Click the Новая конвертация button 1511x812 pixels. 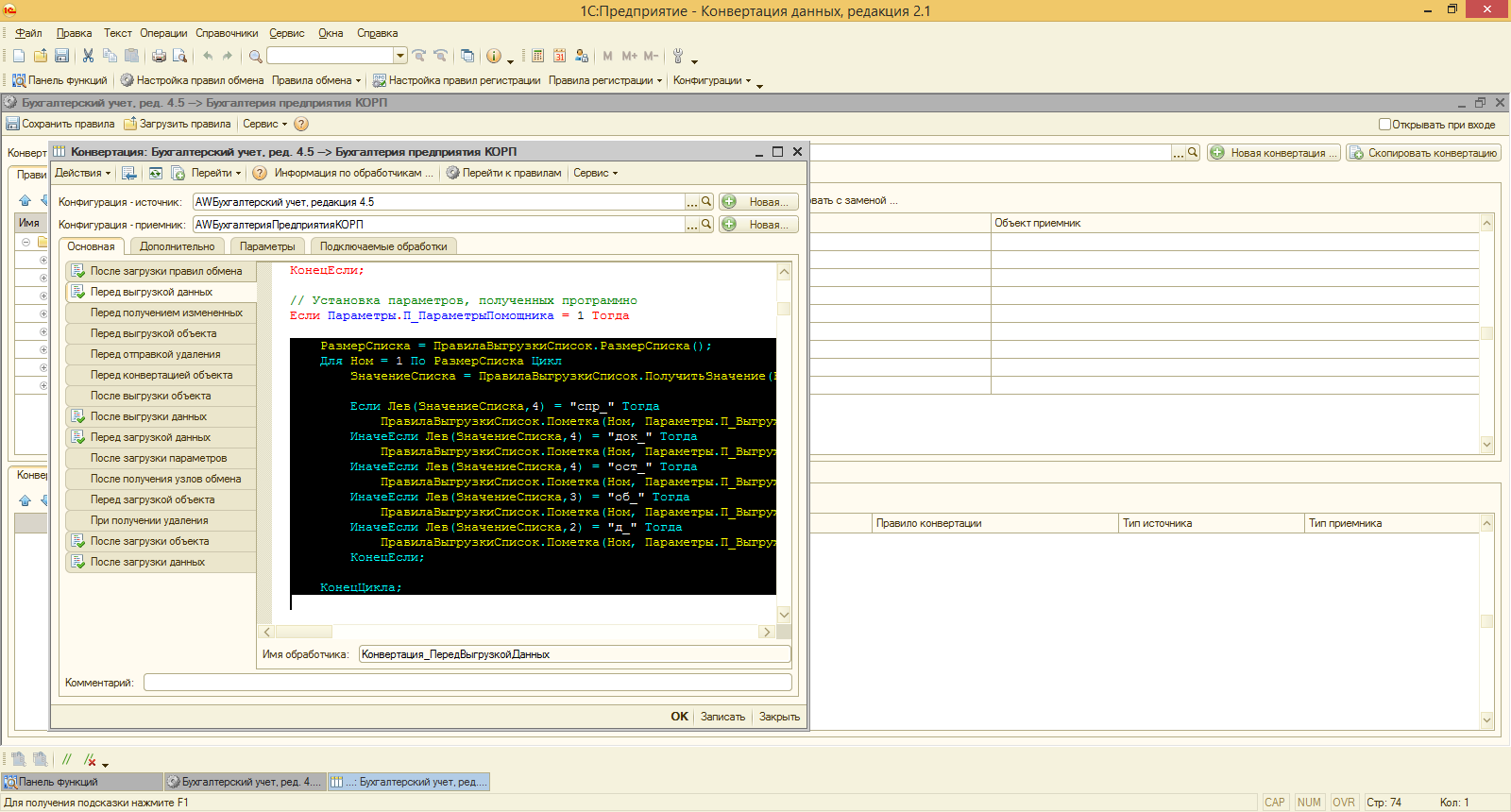[x=1274, y=153]
